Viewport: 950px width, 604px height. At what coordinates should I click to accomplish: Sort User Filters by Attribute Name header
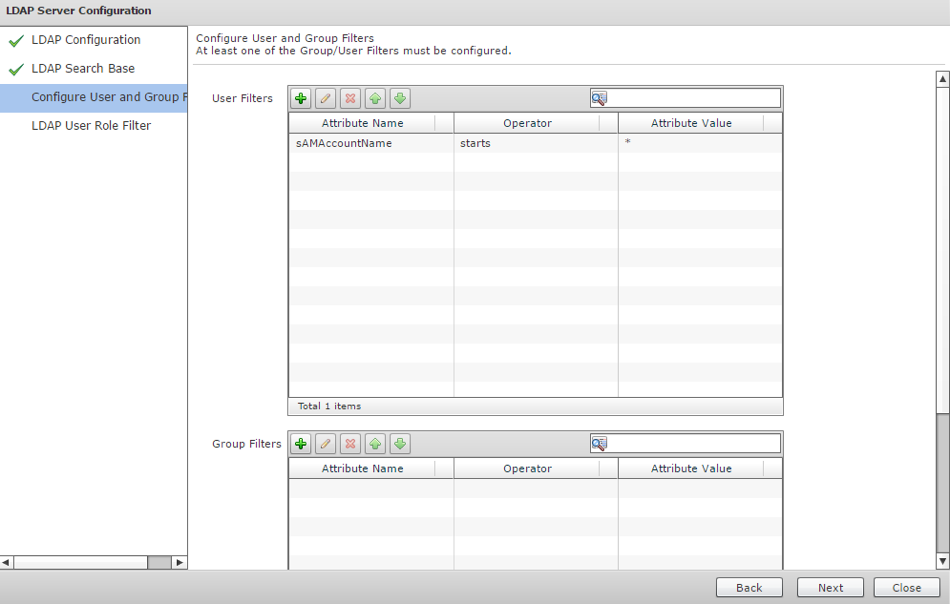pyautogui.click(x=362, y=123)
